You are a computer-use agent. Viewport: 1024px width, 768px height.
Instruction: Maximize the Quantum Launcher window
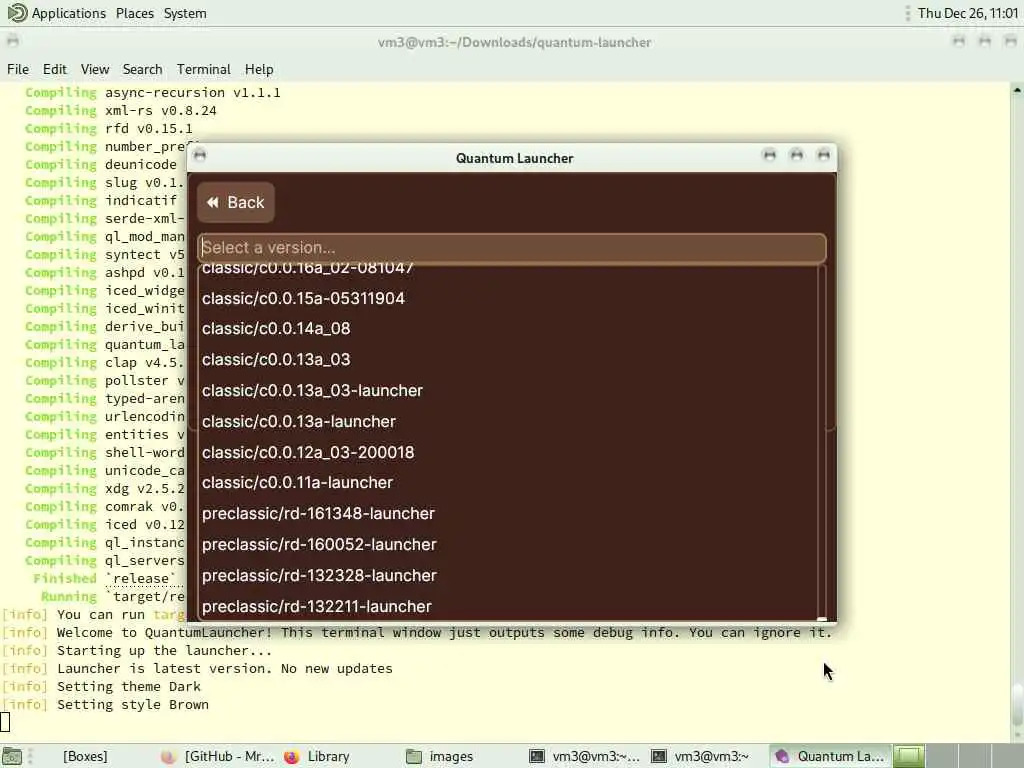(x=796, y=155)
